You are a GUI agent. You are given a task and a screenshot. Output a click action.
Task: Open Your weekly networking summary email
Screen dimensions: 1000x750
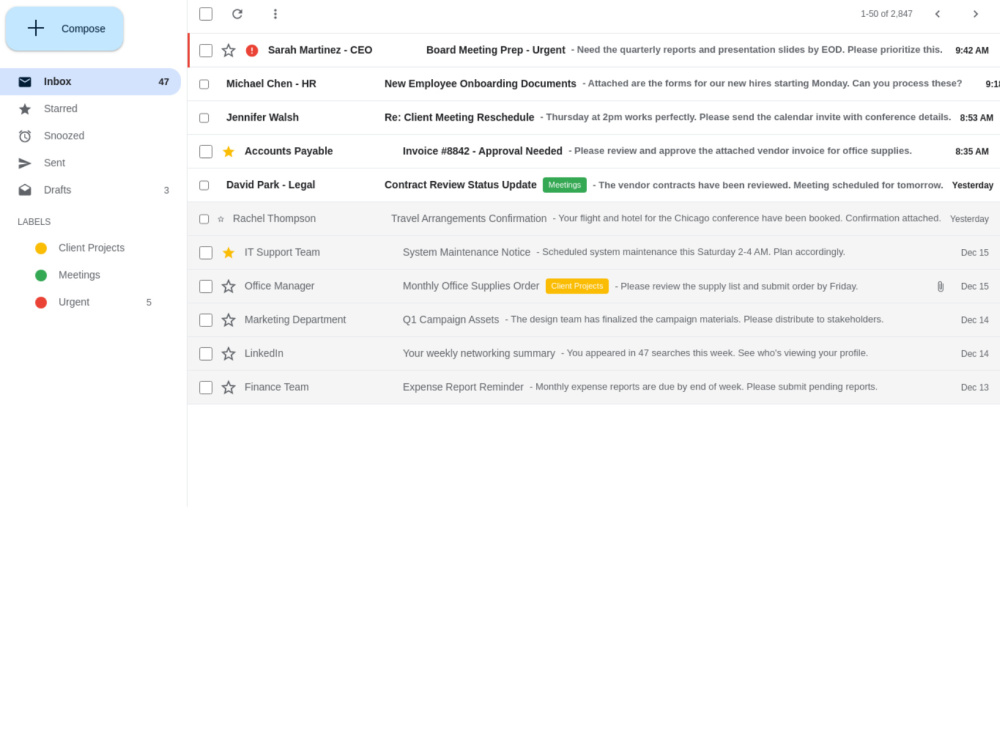594,354
